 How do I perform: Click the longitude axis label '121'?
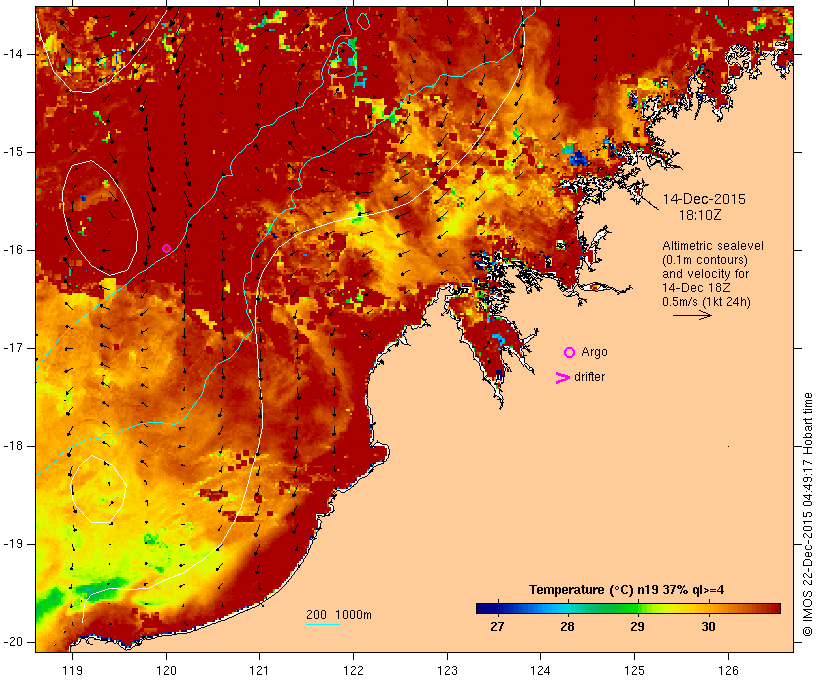coord(259,670)
